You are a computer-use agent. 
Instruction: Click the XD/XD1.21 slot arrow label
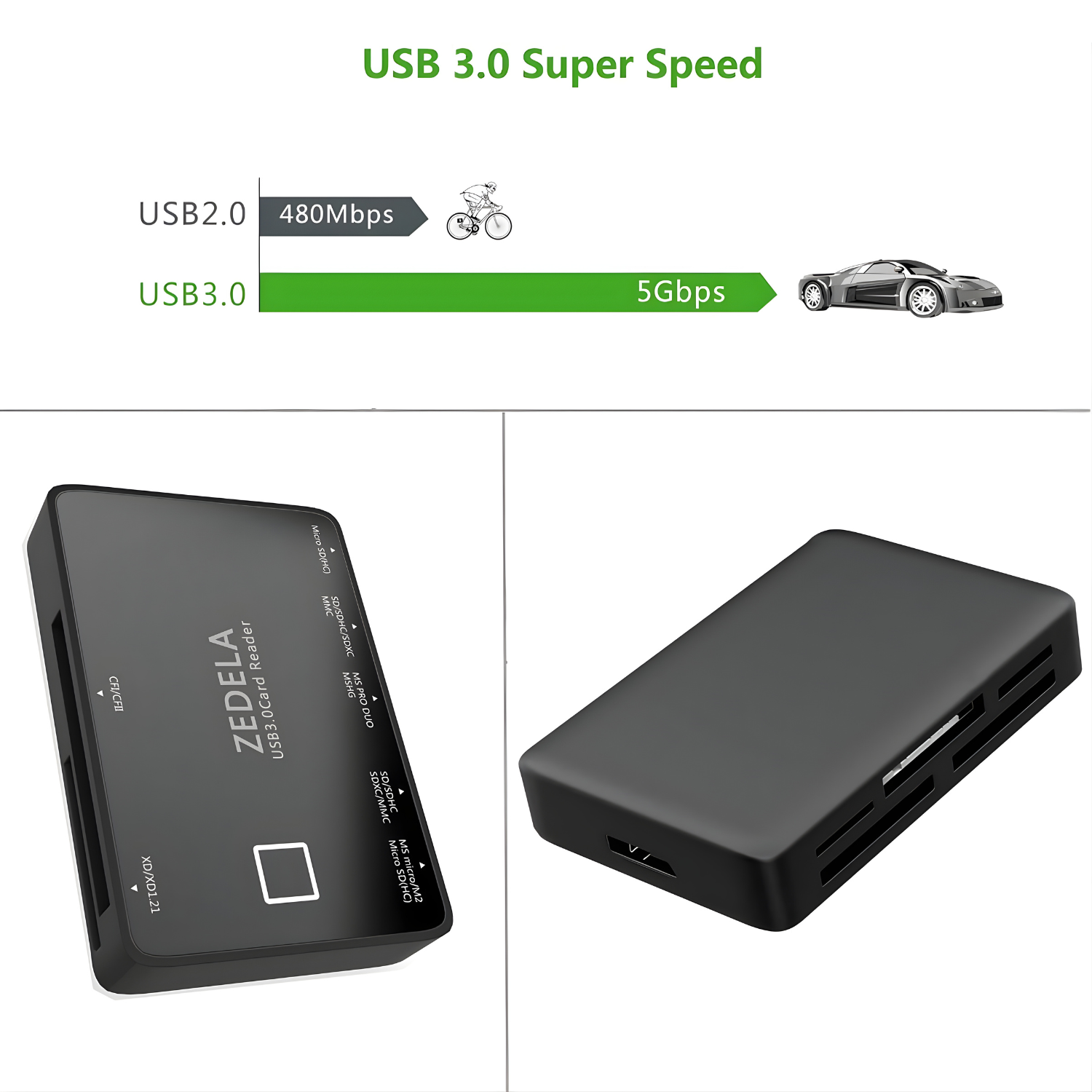pos(146,884)
